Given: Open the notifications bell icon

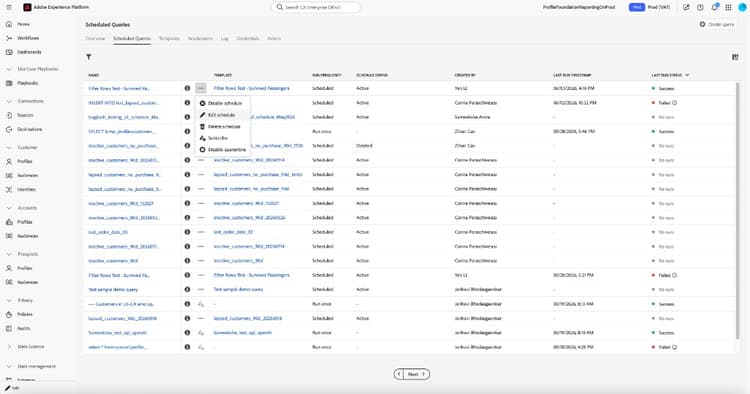Looking at the screenshot, I should tap(714, 7).
